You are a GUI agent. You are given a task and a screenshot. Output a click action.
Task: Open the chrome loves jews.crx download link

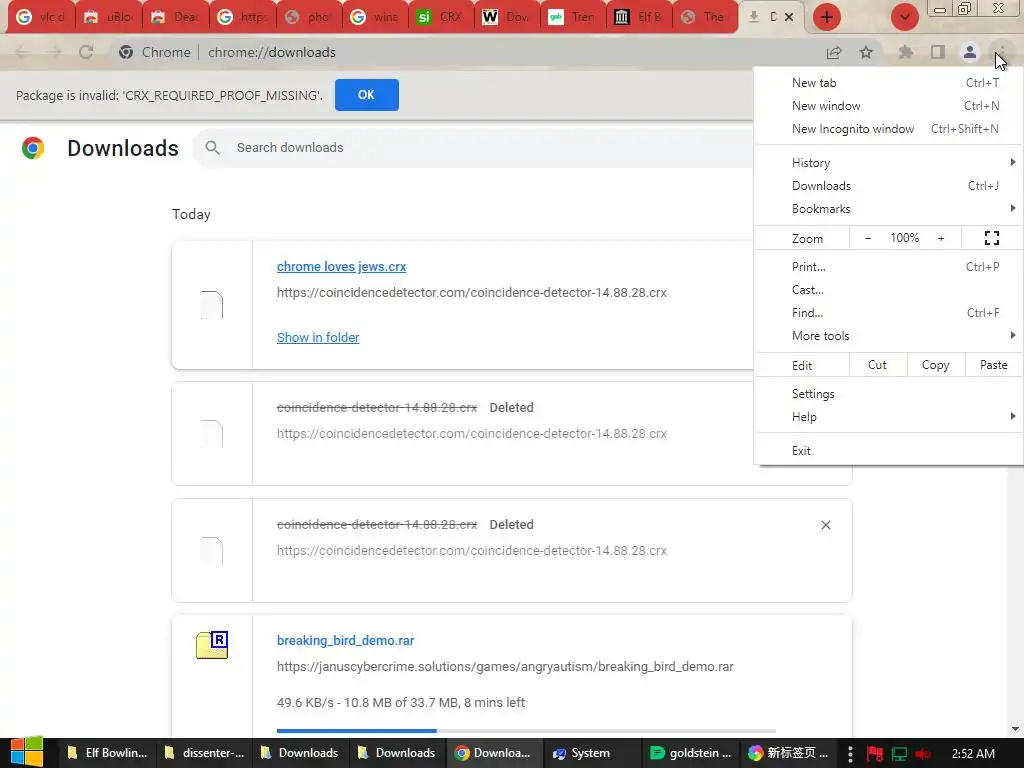(342, 266)
